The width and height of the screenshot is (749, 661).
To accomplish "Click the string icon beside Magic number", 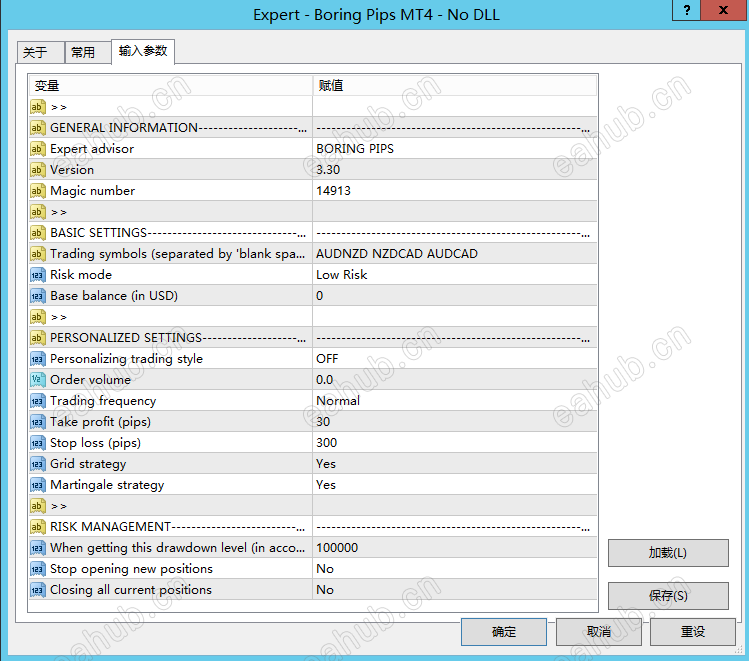I will (x=38, y=191).
